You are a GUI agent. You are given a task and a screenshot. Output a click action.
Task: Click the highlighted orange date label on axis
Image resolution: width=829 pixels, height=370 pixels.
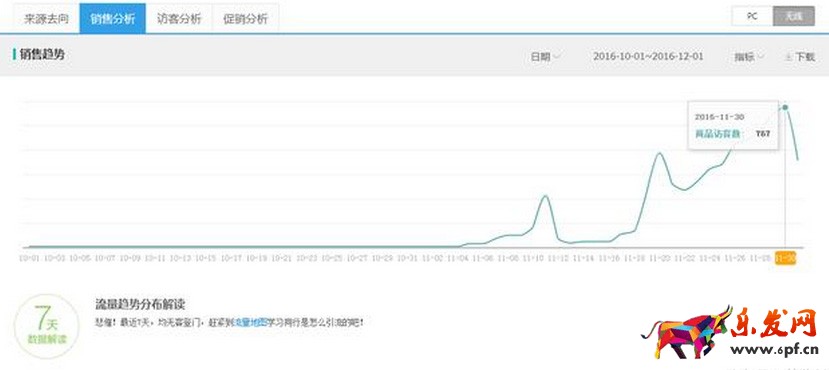tap(785, 258)
